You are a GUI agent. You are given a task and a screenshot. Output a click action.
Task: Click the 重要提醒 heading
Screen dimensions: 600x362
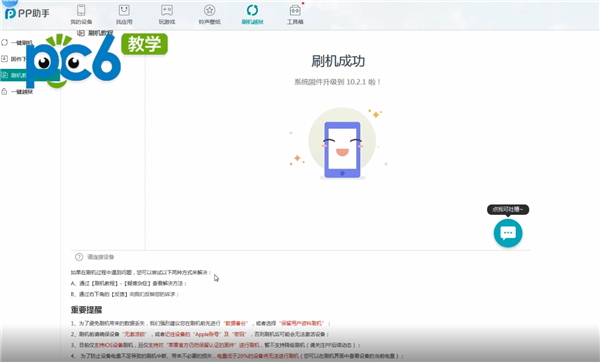(86, 310)
